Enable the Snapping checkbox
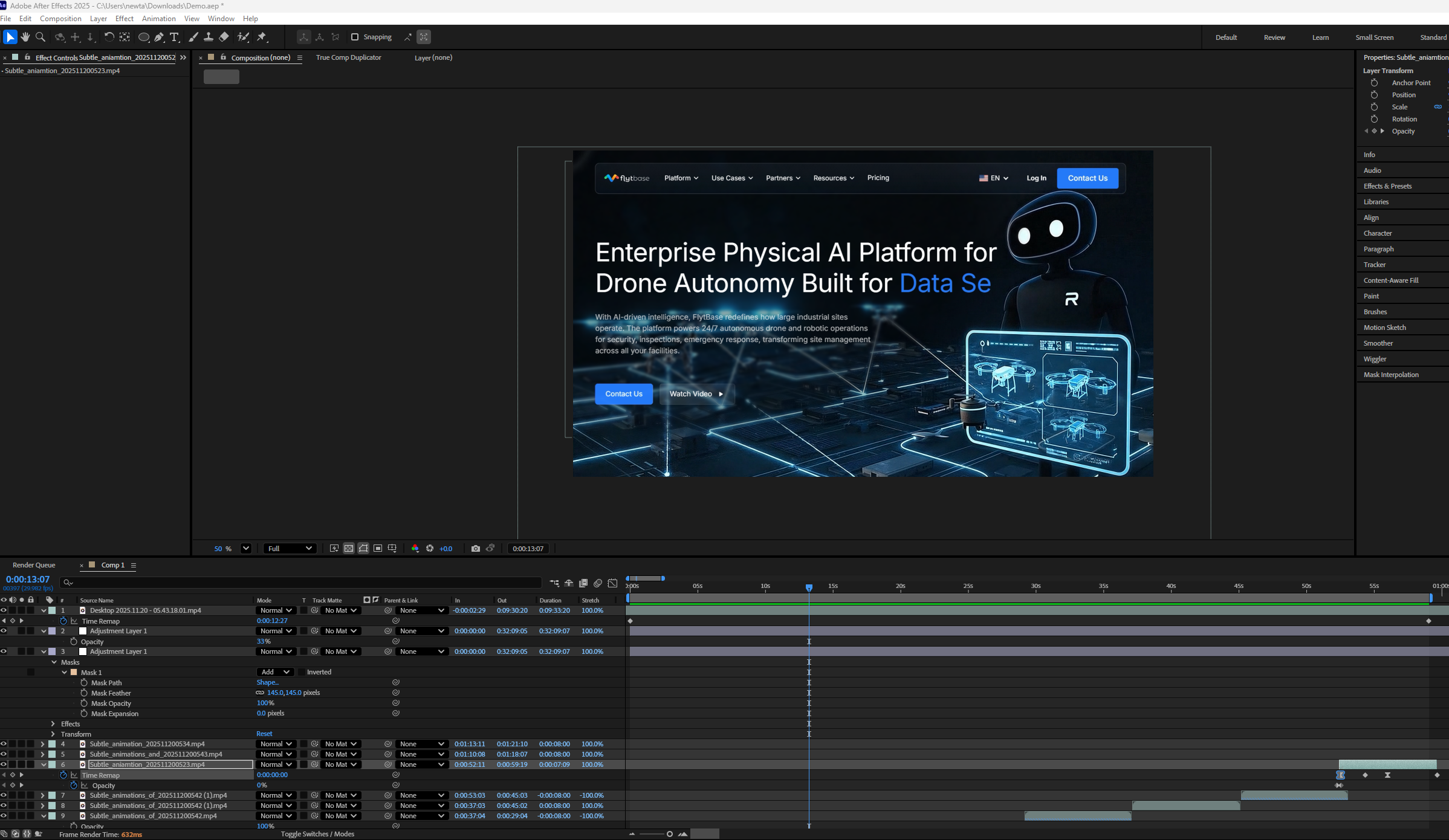The width and height of the screenshot is (1449, 840). coord(355,37)
